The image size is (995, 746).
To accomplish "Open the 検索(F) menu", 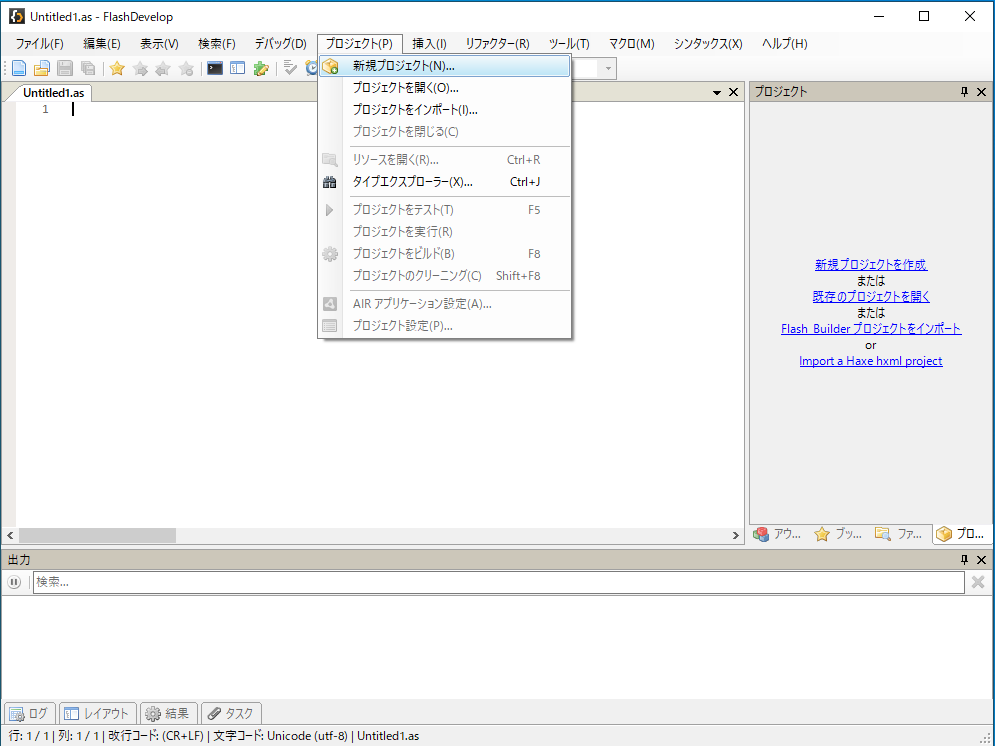I will coord(216,44).
